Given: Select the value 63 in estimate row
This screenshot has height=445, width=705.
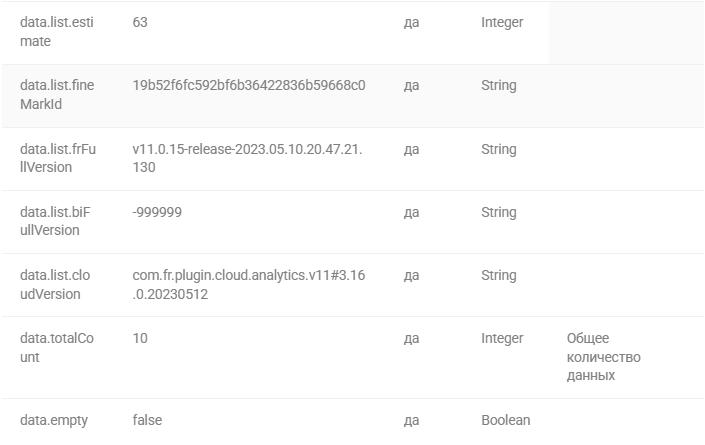Looking at the screenshot, I should click(x=140, y=22).
